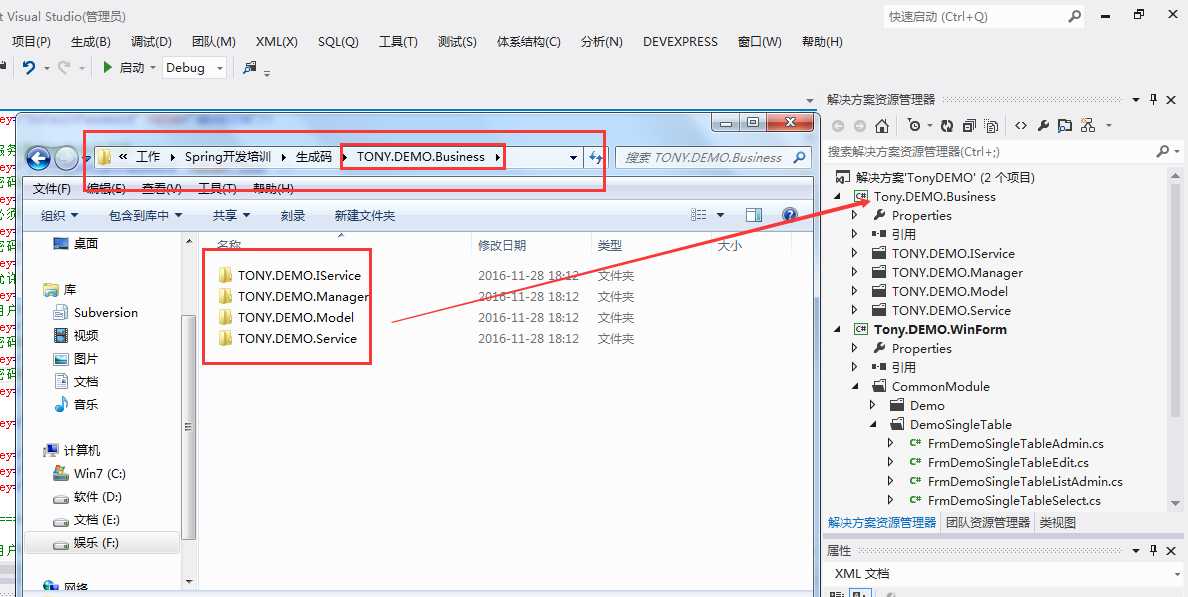Viewport: 1188px width, 597px height.
Task: Select the 解决方案'TonyDEMO' solution node
Action: [945, 177]
